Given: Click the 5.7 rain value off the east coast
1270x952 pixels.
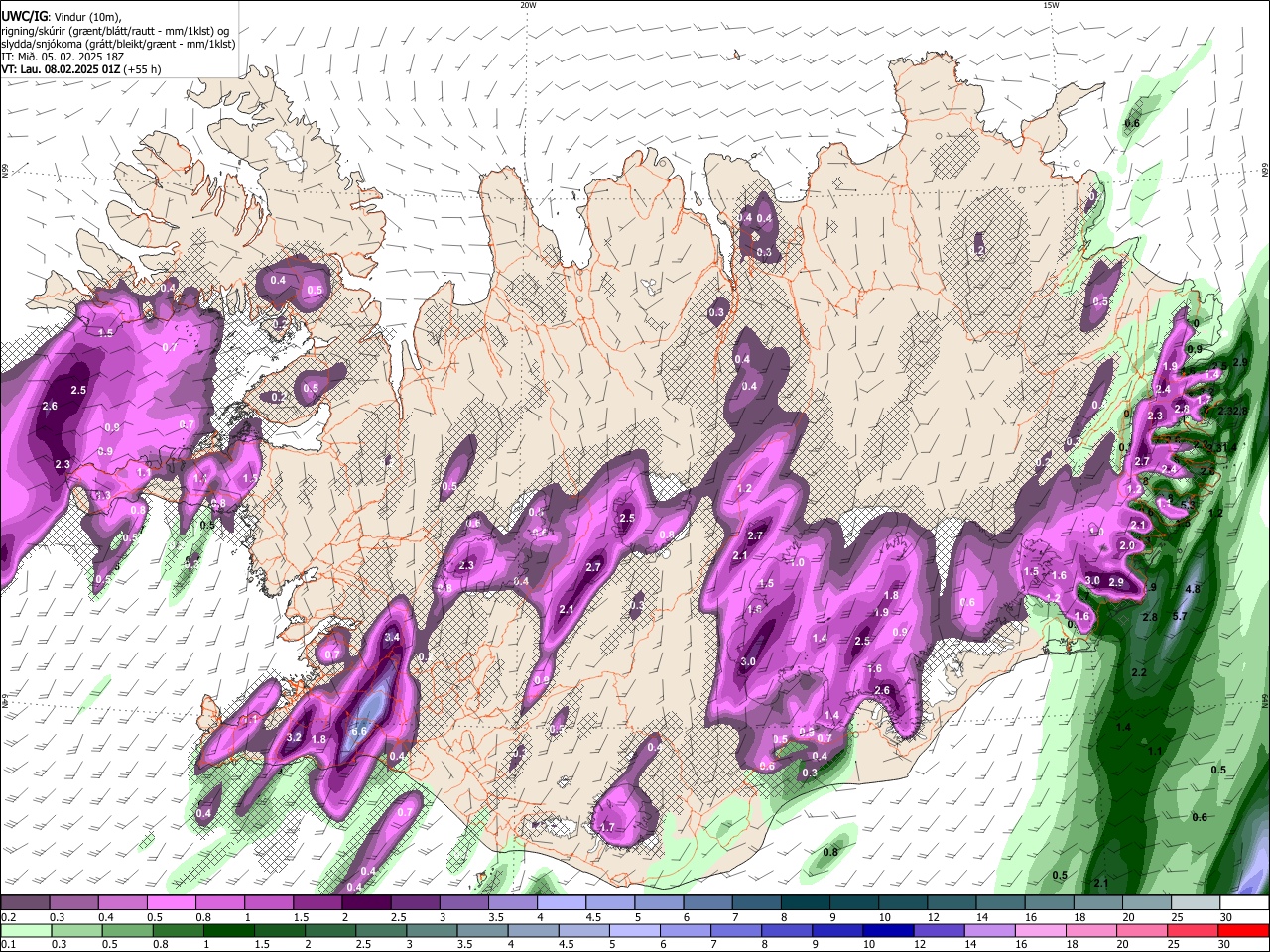Looking at the screenshot, I should [1180, 617].
